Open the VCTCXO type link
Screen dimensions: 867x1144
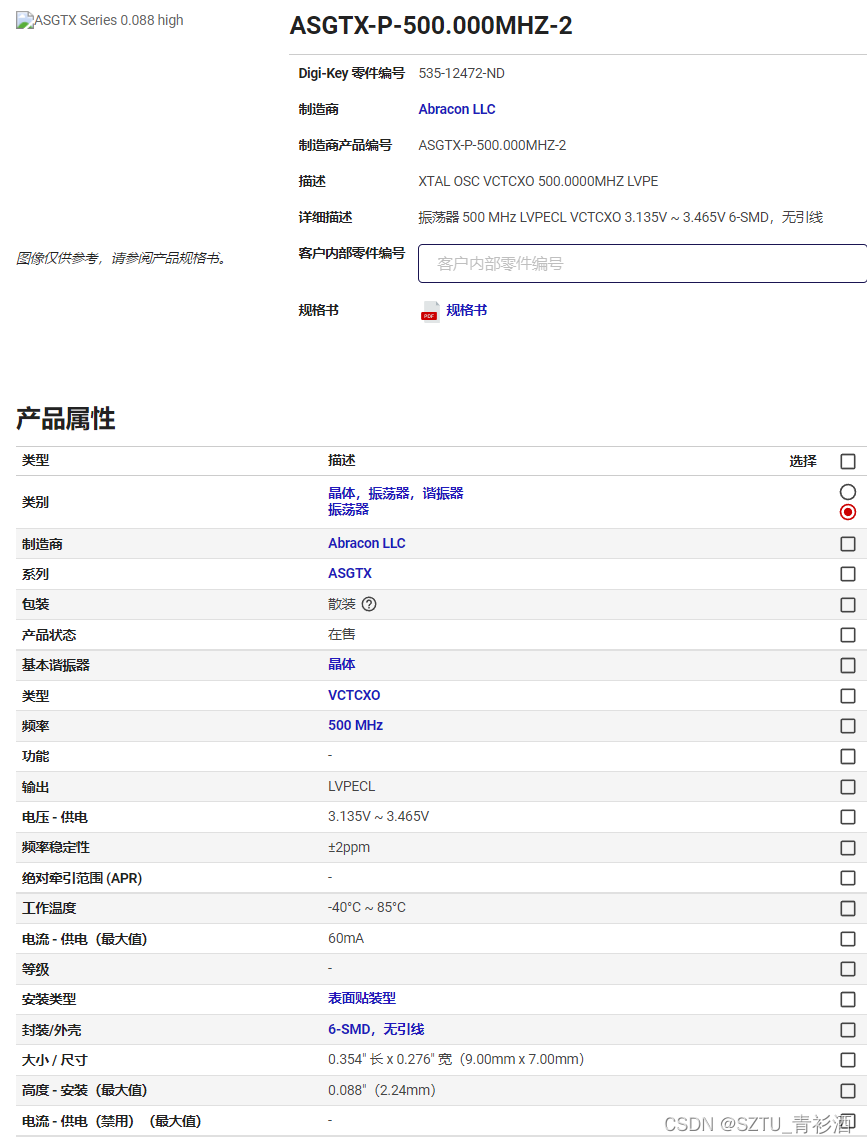tap(354, 695)
